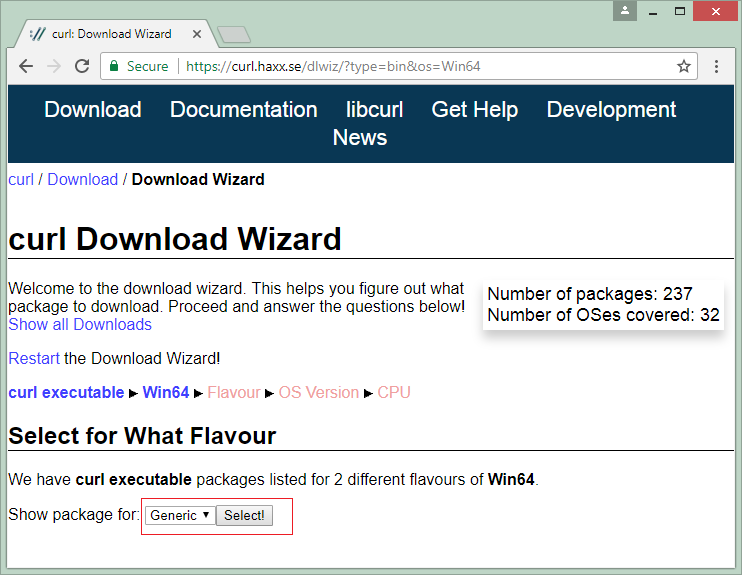Click Show all Downloads link
Screen dimensions: 742x575
click(80, 325)
